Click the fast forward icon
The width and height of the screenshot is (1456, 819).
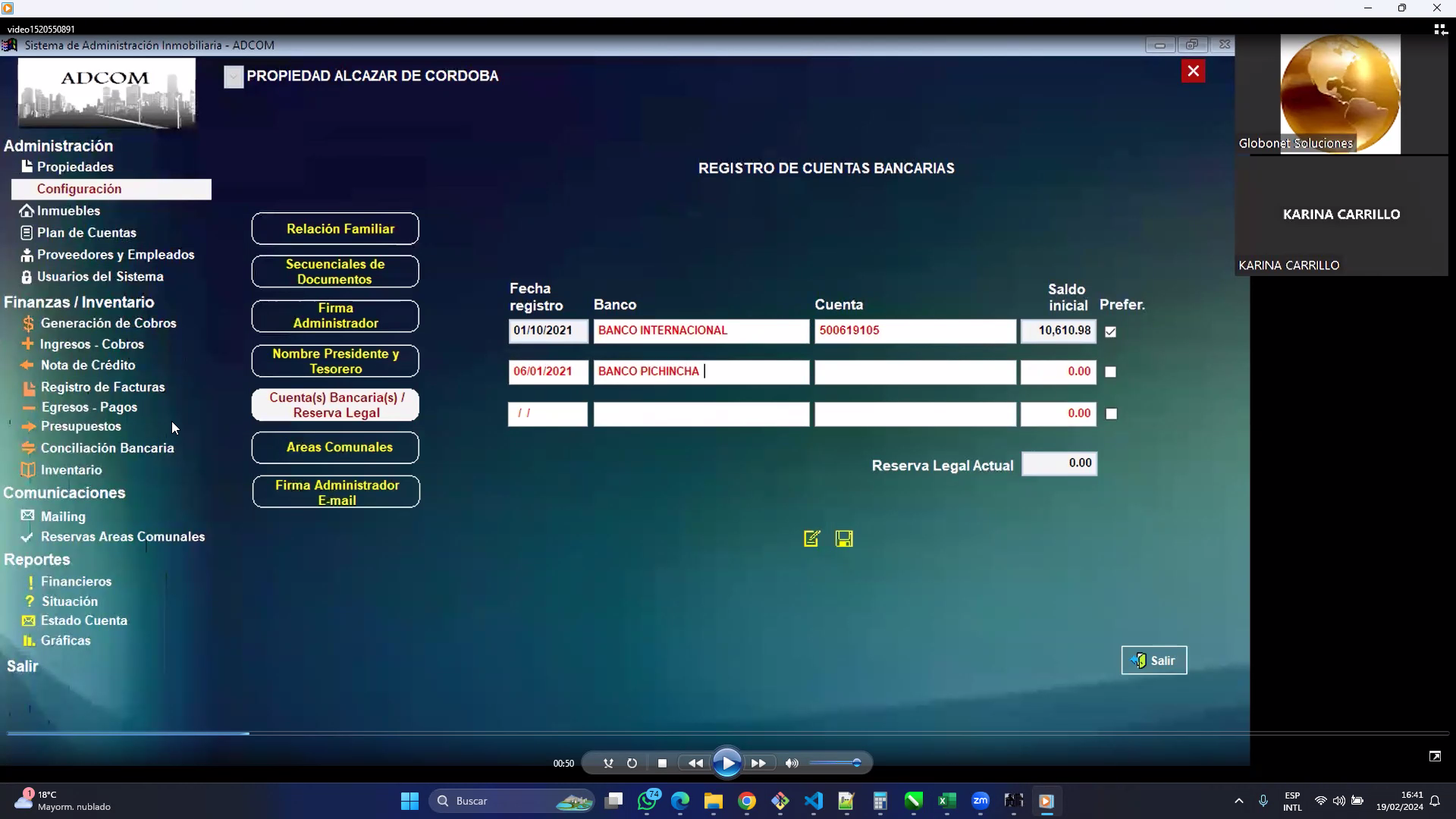(758, 764)
